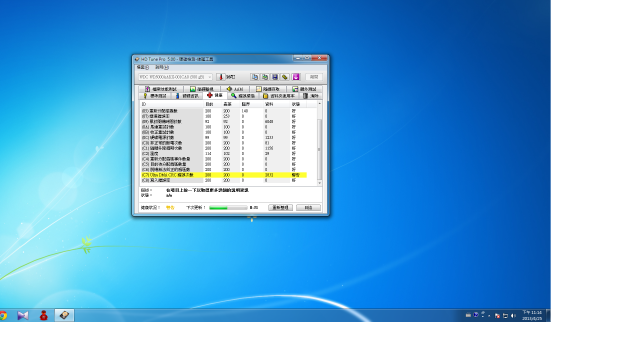640x360 pixels.
Task: Switch to the AAM tab
Action: click(x=235, y=89)
